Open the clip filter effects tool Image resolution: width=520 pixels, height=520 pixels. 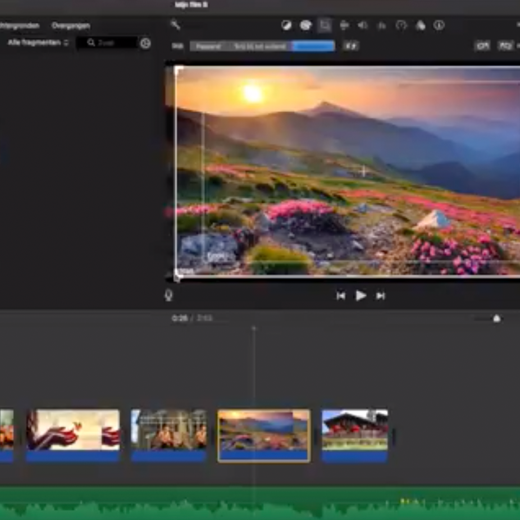click(420, 26)
